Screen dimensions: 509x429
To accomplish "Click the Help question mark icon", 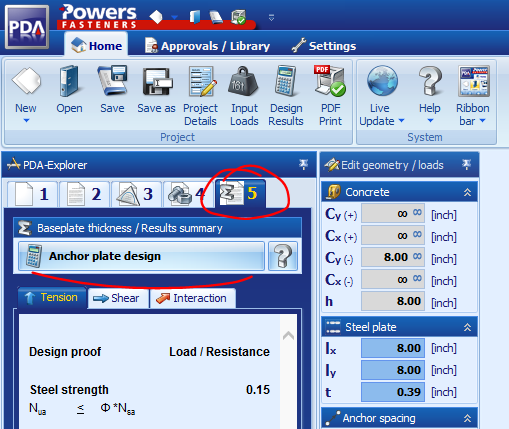I will tap(430, 81).
